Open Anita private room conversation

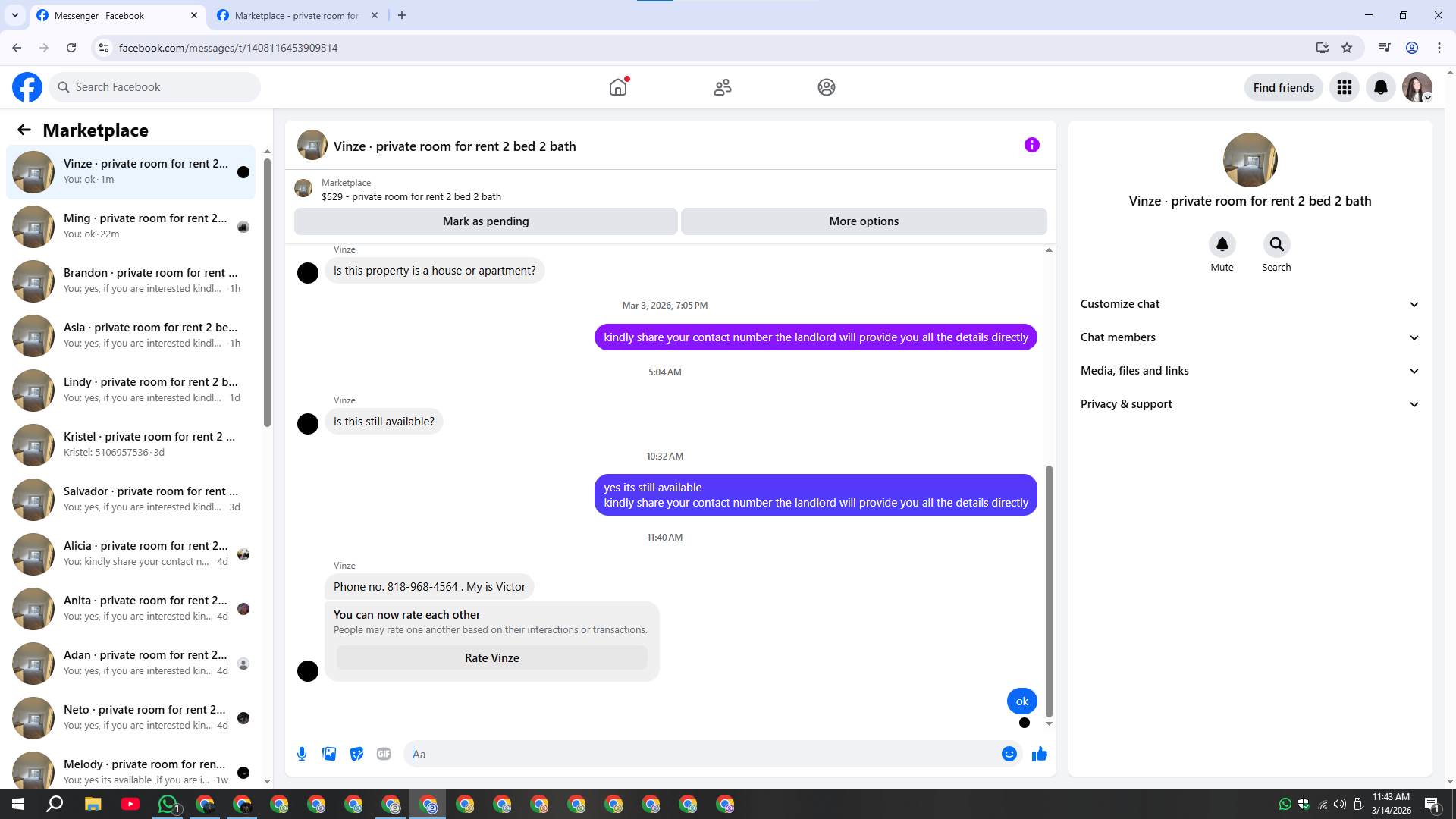coord(131,609)
